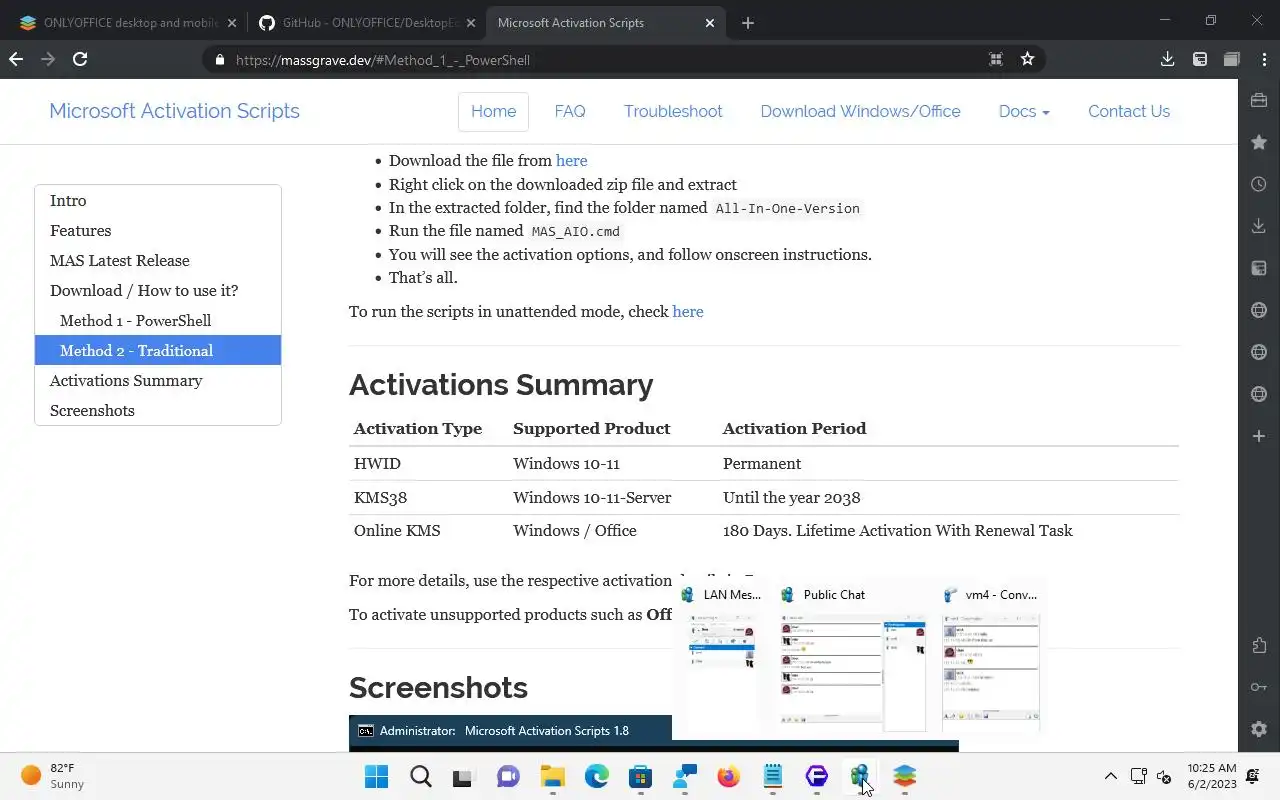1280x800 pixels.
Task: Open taskbar Search
Action: pos(421,776)
